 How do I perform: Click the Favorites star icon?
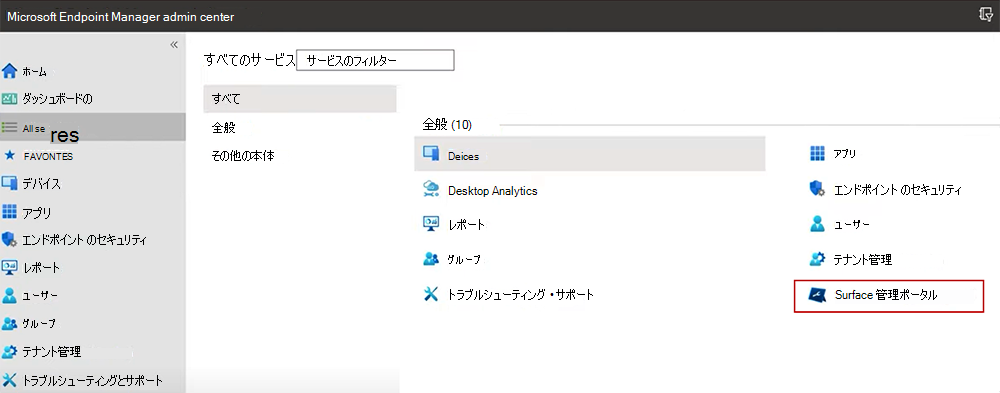pyautogui.click(x=10, y=156)
